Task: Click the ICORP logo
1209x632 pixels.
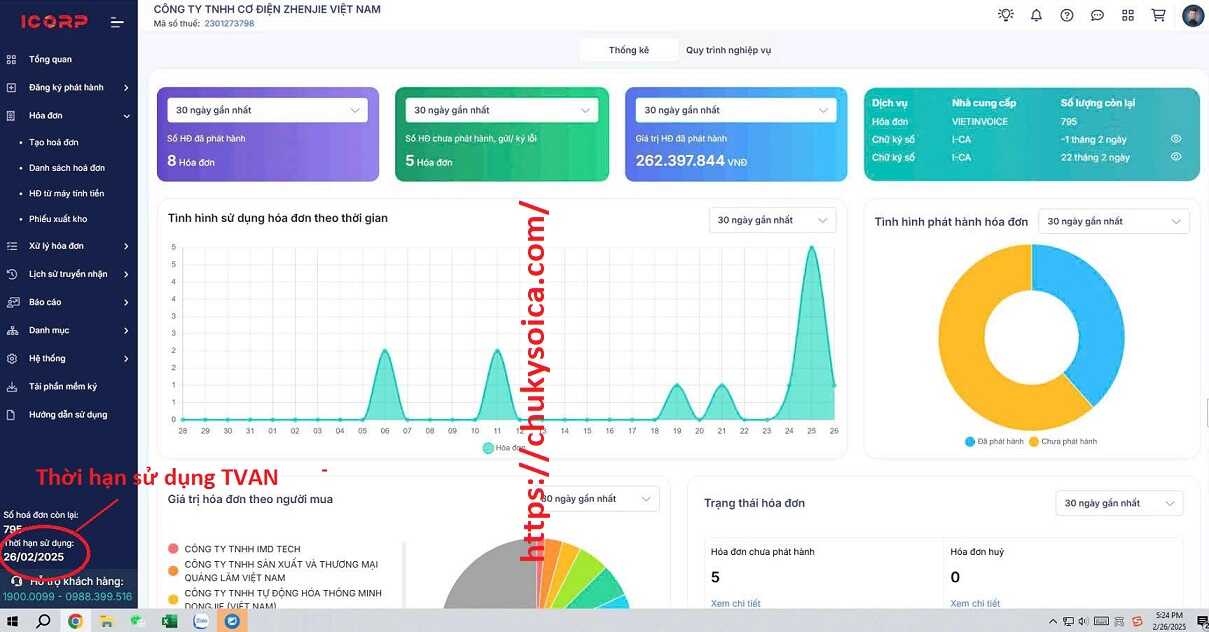Action: pos(54,21)
